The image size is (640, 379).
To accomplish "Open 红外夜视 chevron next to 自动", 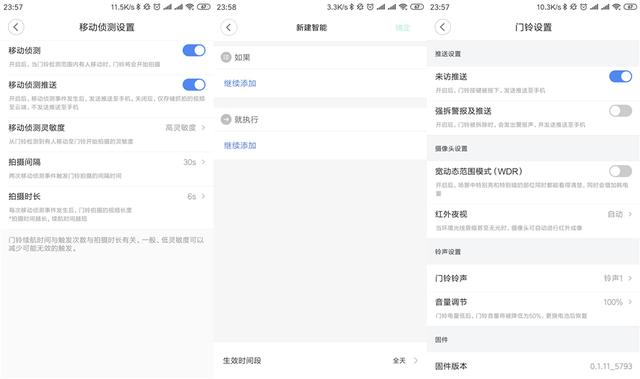I will click(630, 214).
